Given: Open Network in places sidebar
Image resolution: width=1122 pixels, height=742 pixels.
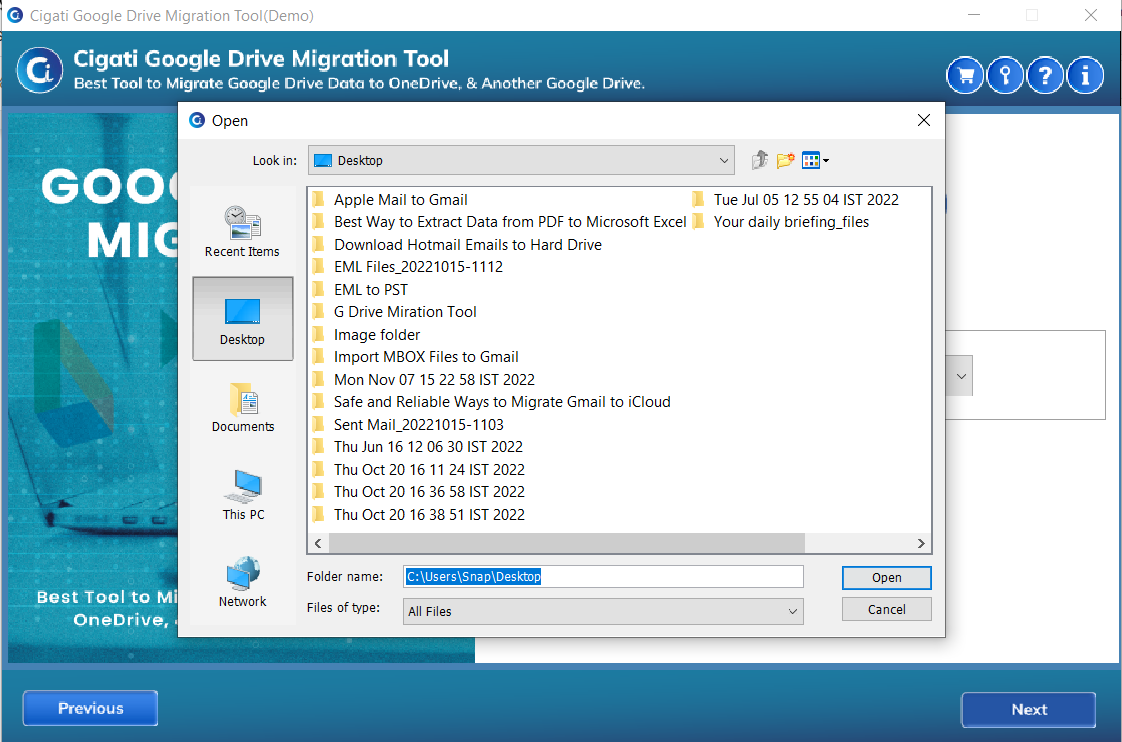Looking at the screenshot, I should (x=243, y=582).
